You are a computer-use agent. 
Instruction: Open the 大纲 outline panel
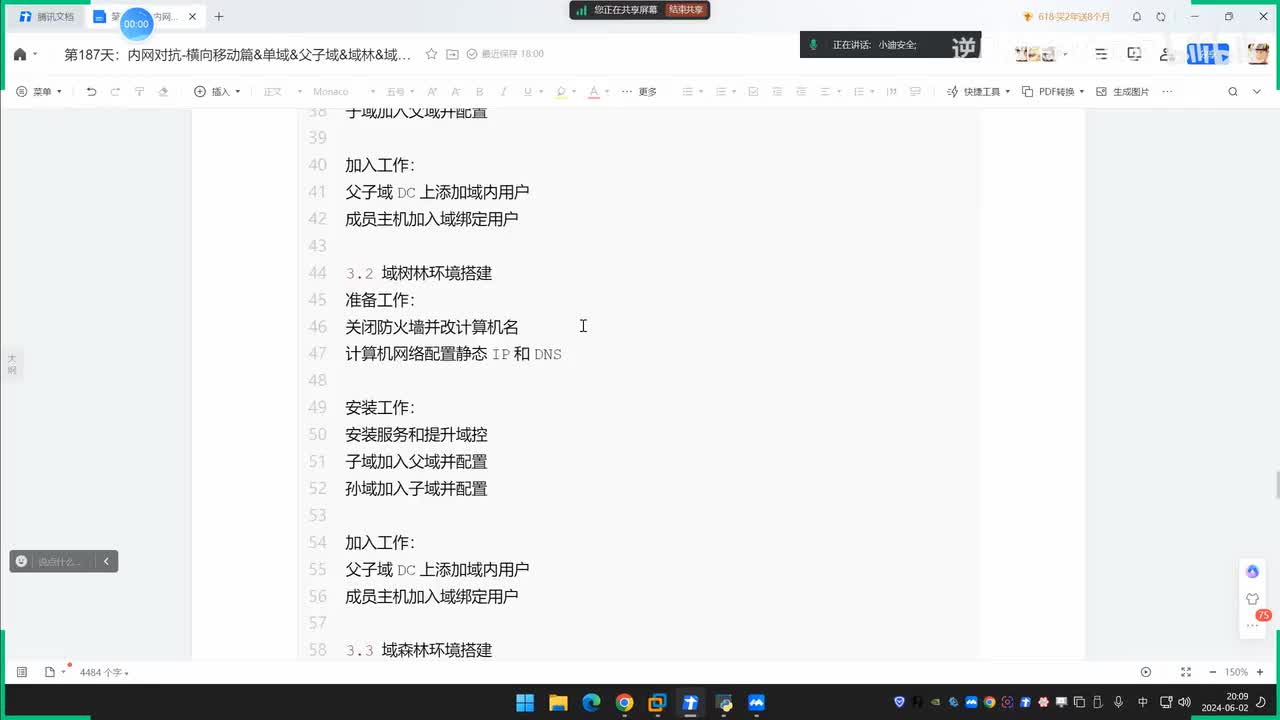tap(12, 364)
